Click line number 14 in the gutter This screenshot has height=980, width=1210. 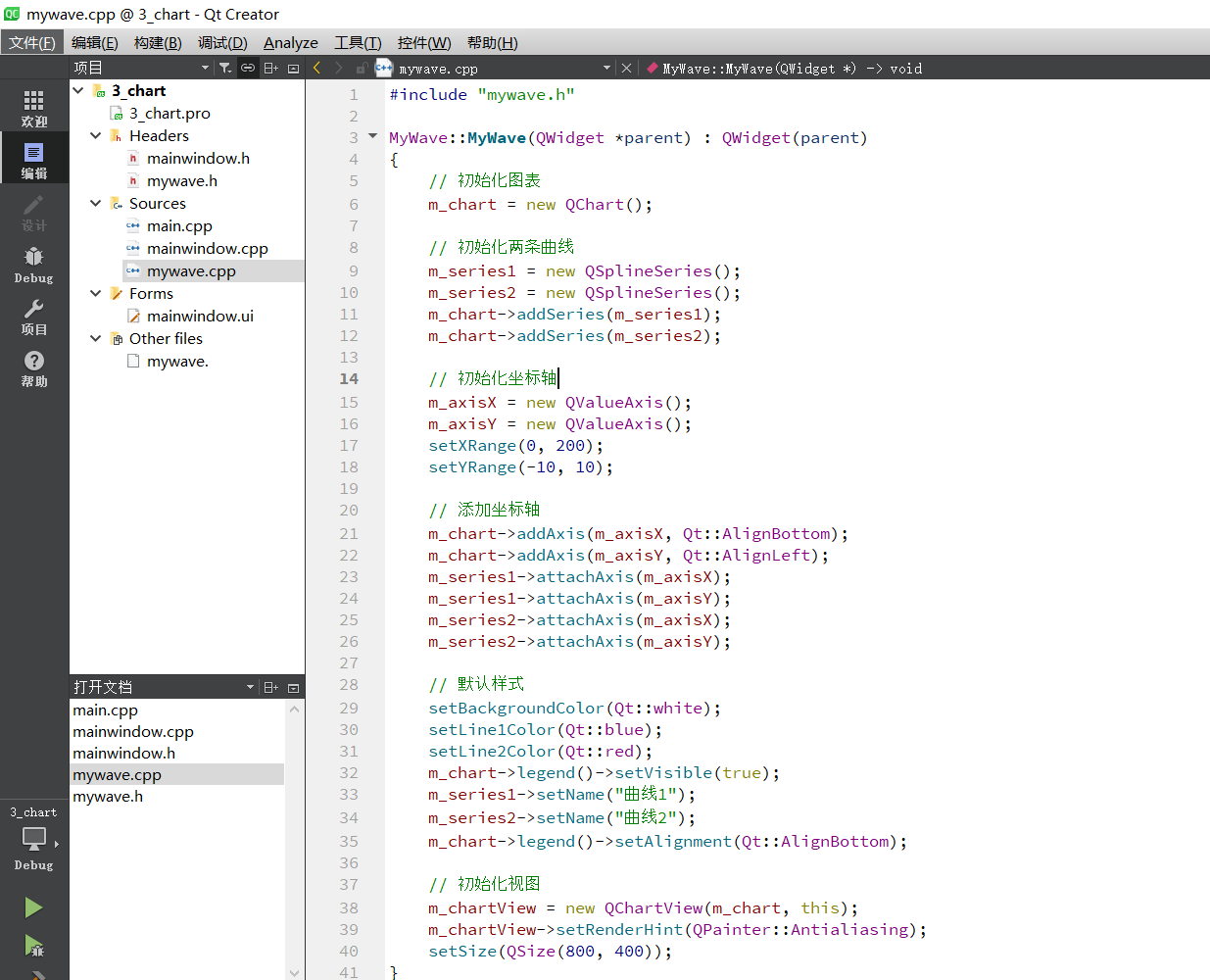(349, 378)
